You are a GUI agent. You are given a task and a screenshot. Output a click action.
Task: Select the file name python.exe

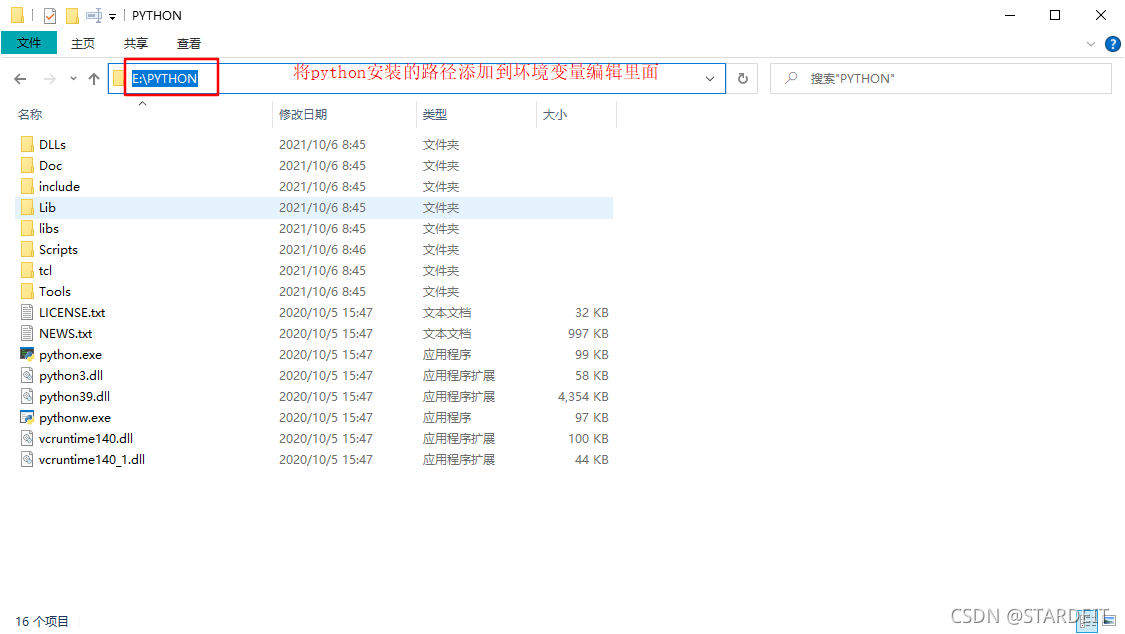[70, 355]
